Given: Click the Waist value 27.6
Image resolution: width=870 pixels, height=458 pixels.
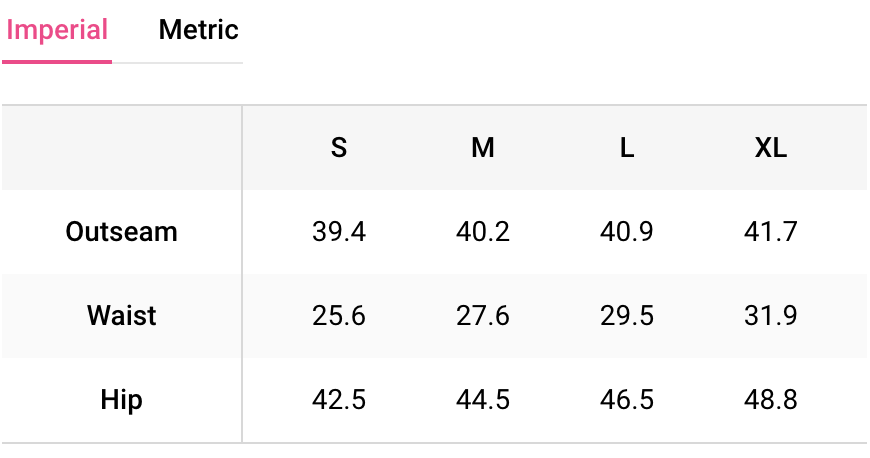Looking at the screenshot, I should (483, 316).
